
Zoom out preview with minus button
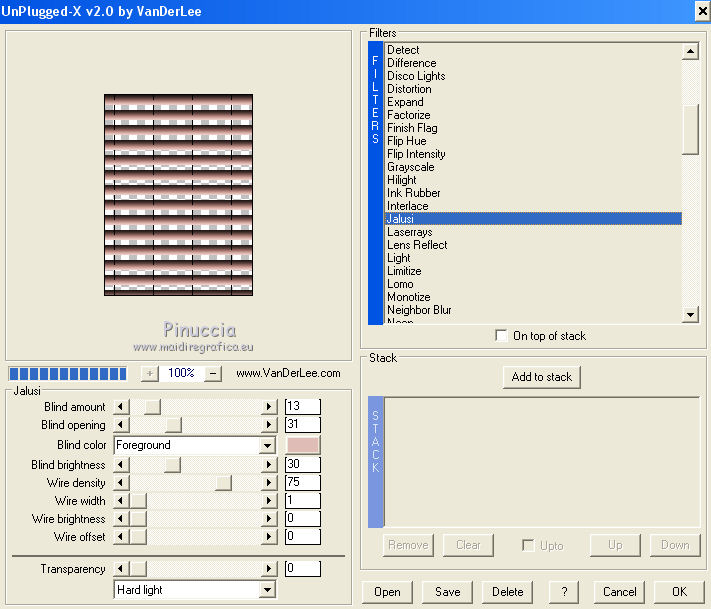click(213, 374)
